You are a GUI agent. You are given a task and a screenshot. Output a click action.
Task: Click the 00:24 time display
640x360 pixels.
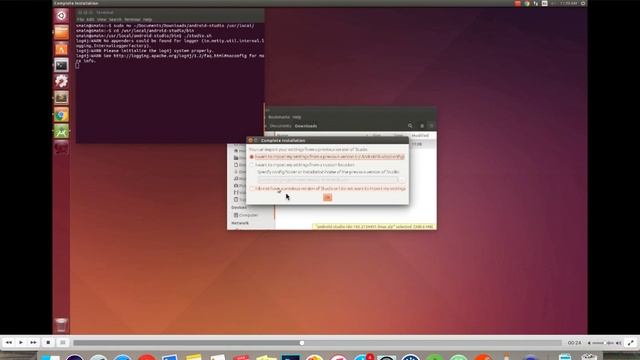click(x=574, y=343)
